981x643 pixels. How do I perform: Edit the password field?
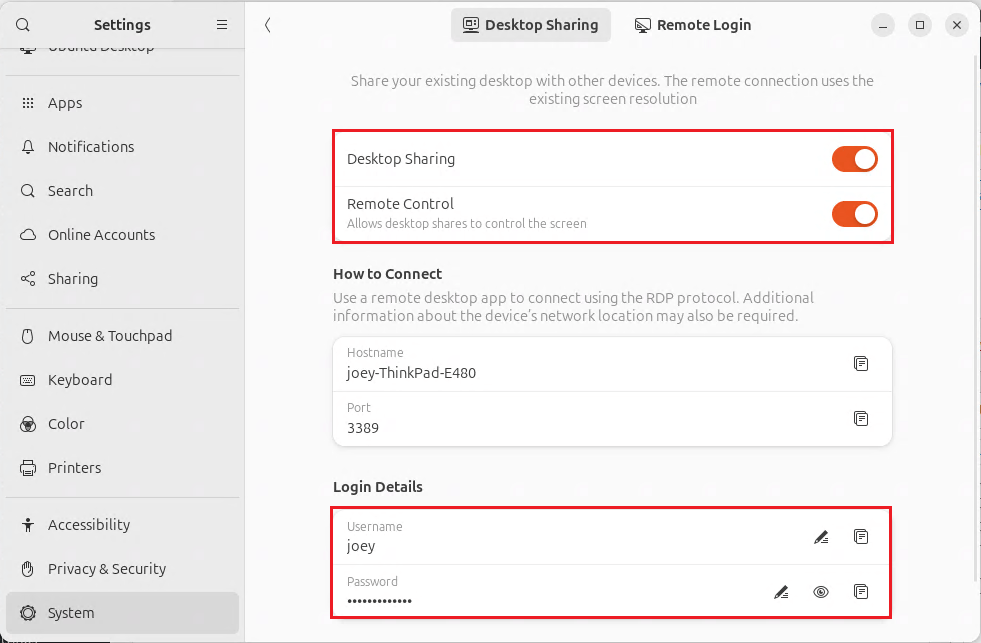(781, 592)
